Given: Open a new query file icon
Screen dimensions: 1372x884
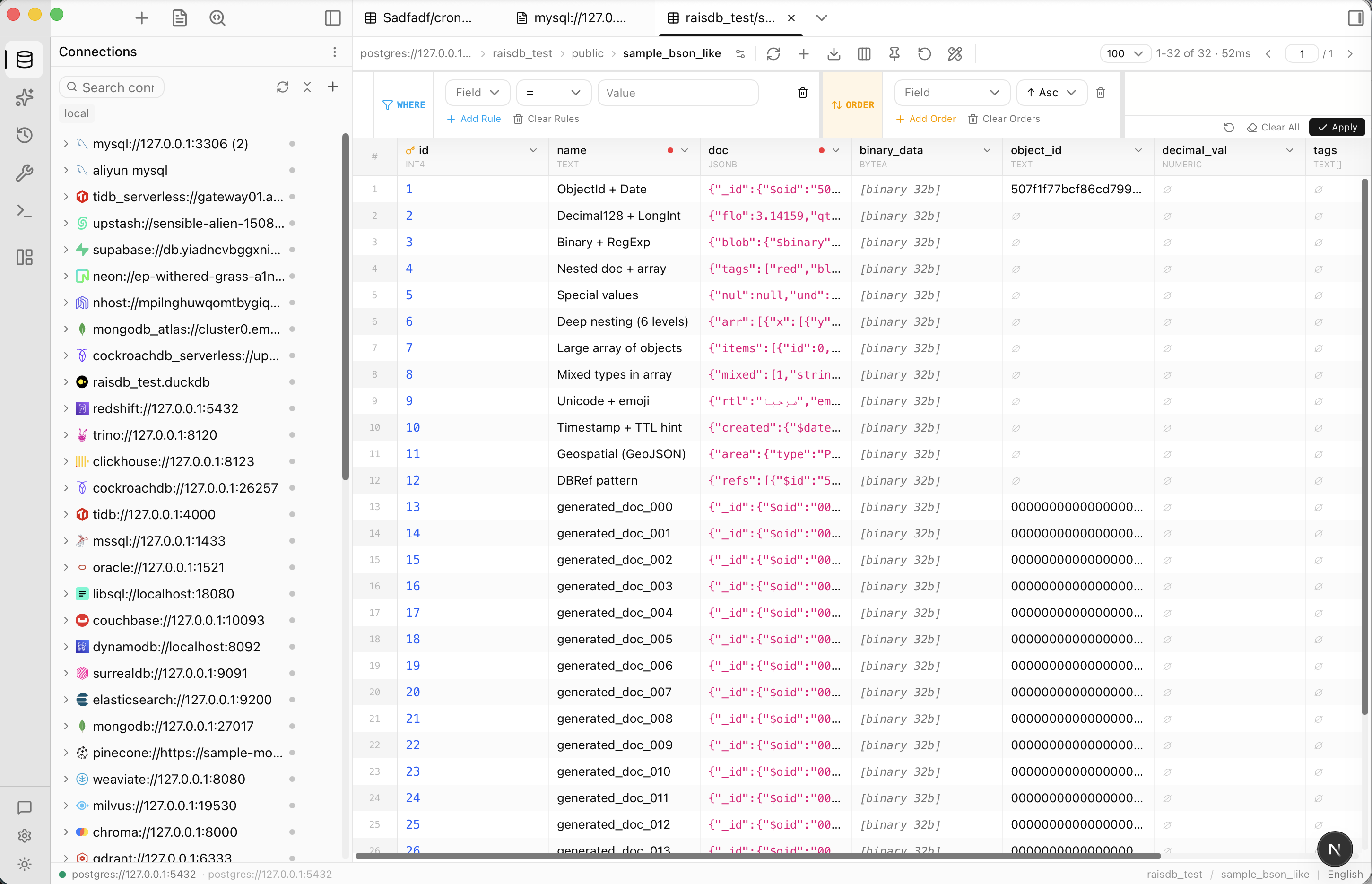Looking at the screenshot, I should coord(180,18).
